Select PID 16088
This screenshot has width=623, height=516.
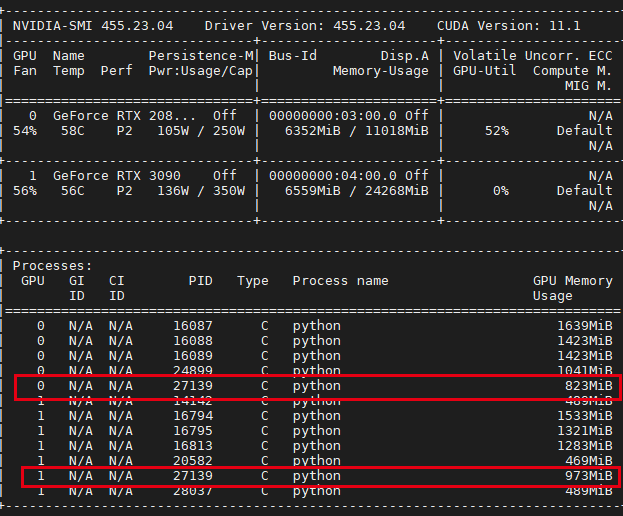tap(193, 341)
